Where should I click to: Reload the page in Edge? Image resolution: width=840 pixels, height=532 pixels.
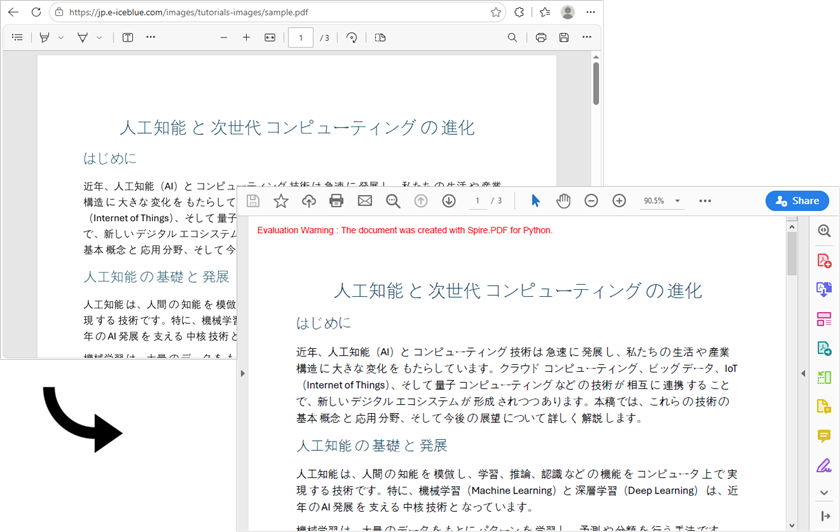[36, 12]
